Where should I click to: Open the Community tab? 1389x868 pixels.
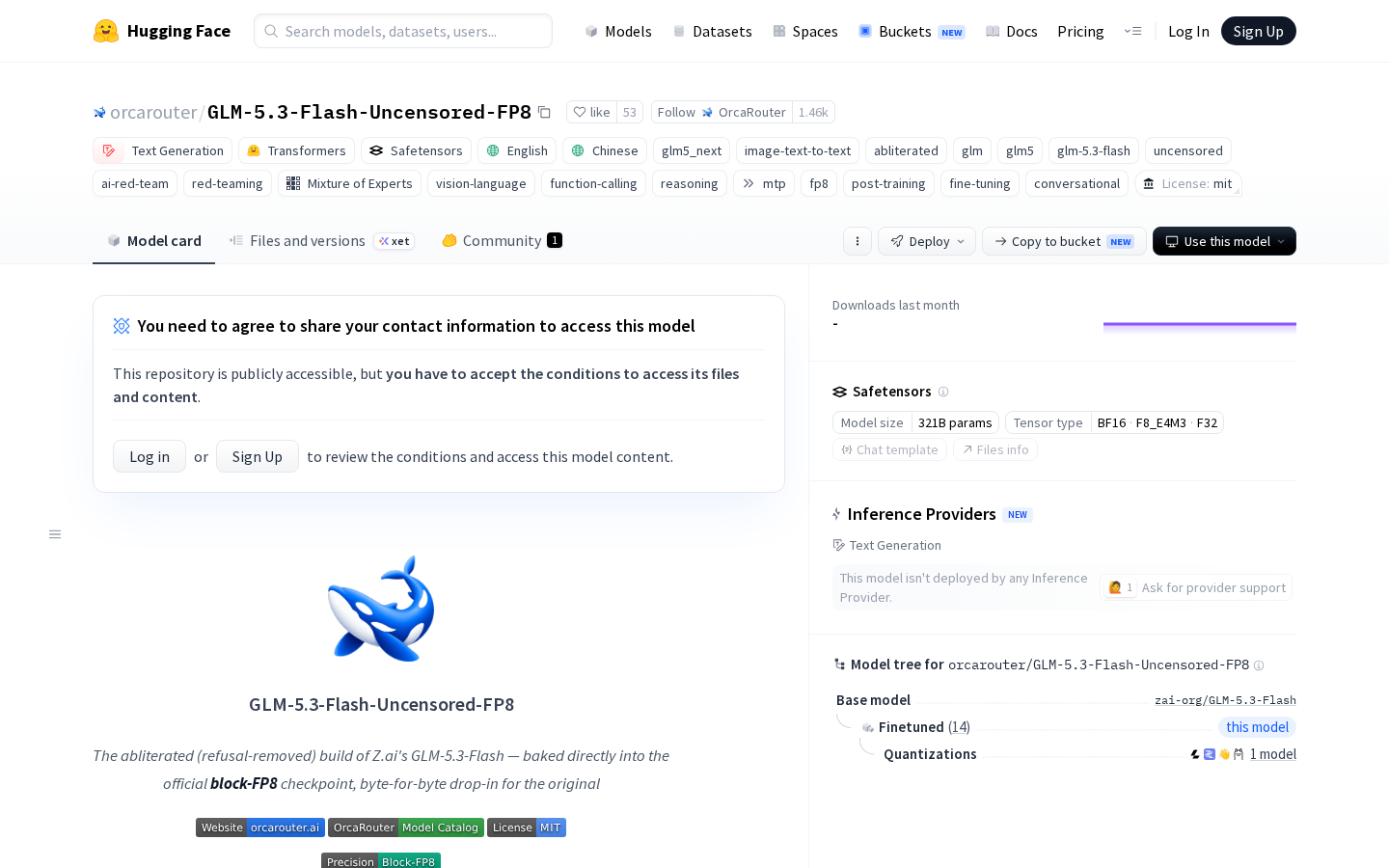(502, 241)
